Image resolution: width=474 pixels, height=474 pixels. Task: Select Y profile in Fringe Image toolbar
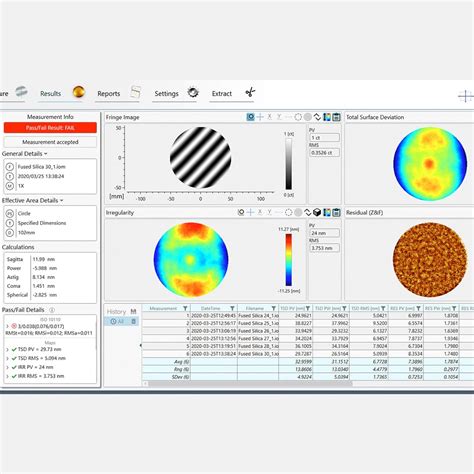pyautogui.click(x=279, y=117)
